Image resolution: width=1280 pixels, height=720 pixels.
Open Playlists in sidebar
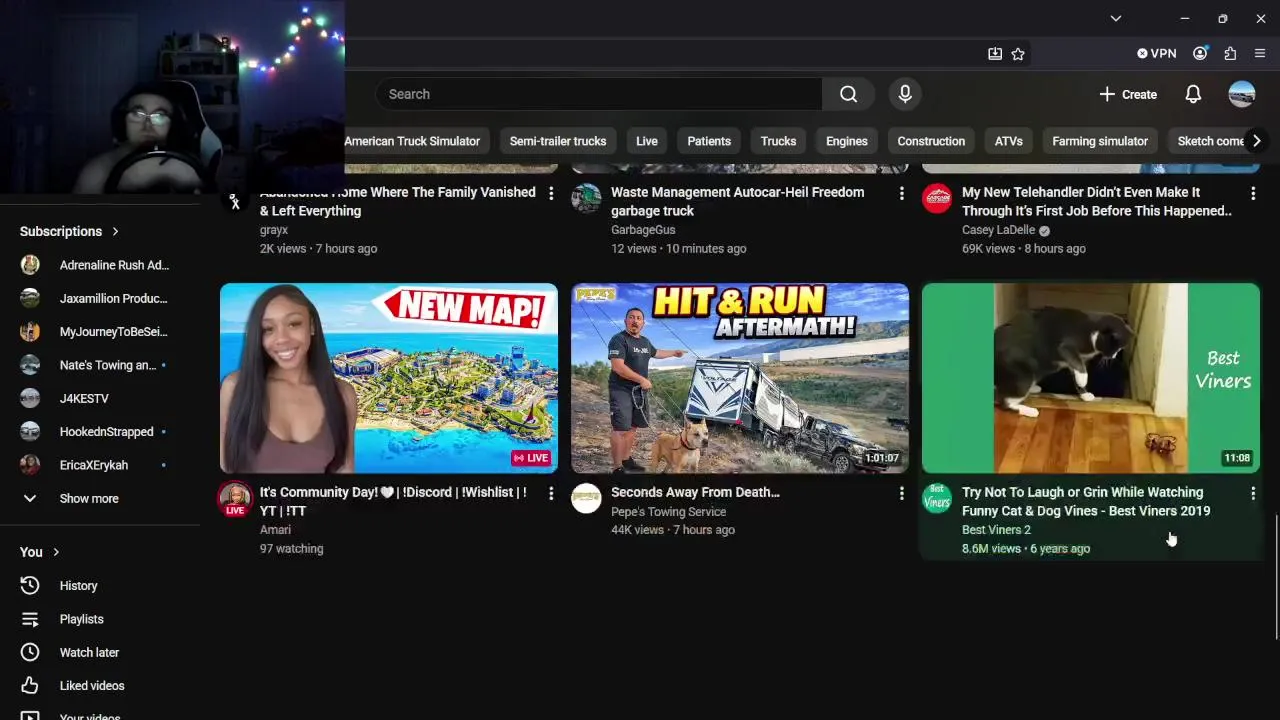coord(100,619)
